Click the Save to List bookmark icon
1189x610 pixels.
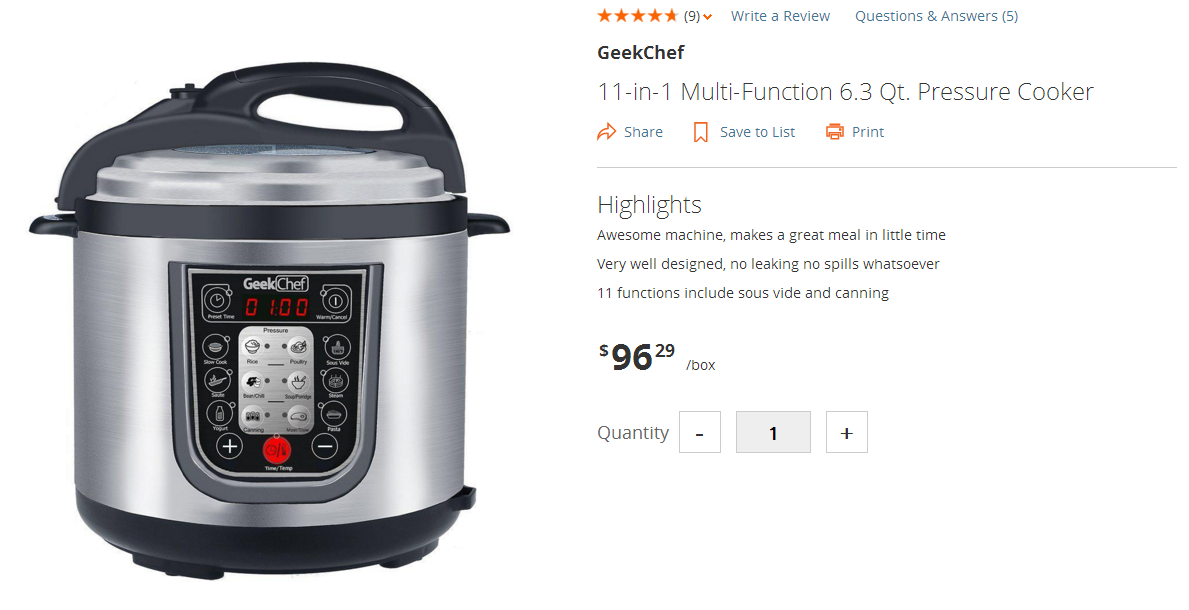tap(701, 132)
